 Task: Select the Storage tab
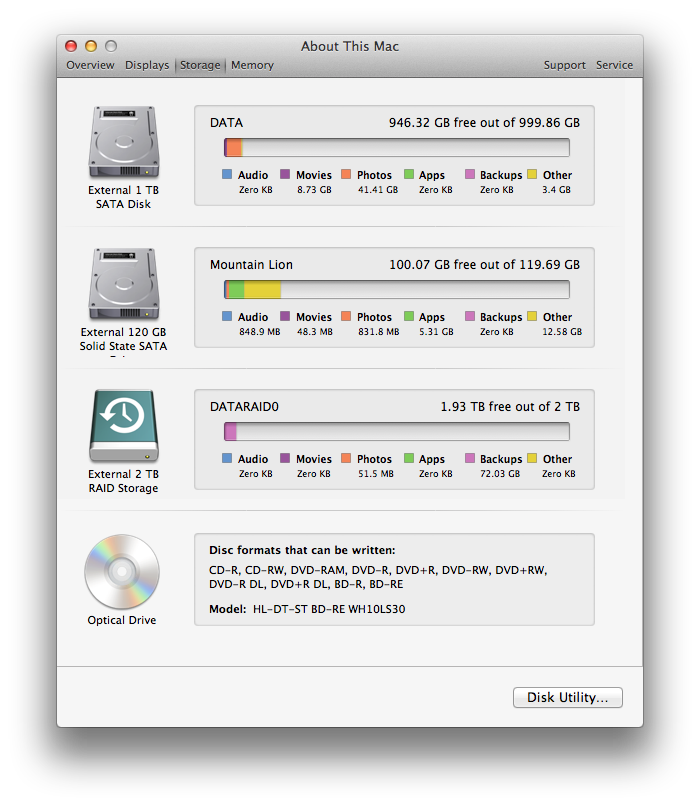pyautogui.click(x=200, y=65)
